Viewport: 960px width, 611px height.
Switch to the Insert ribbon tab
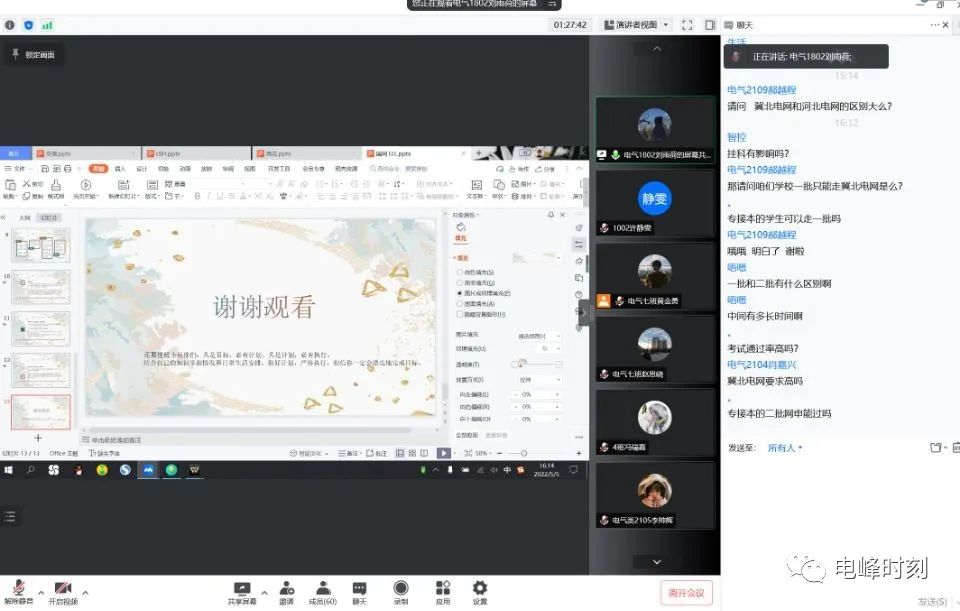(120, 168)
